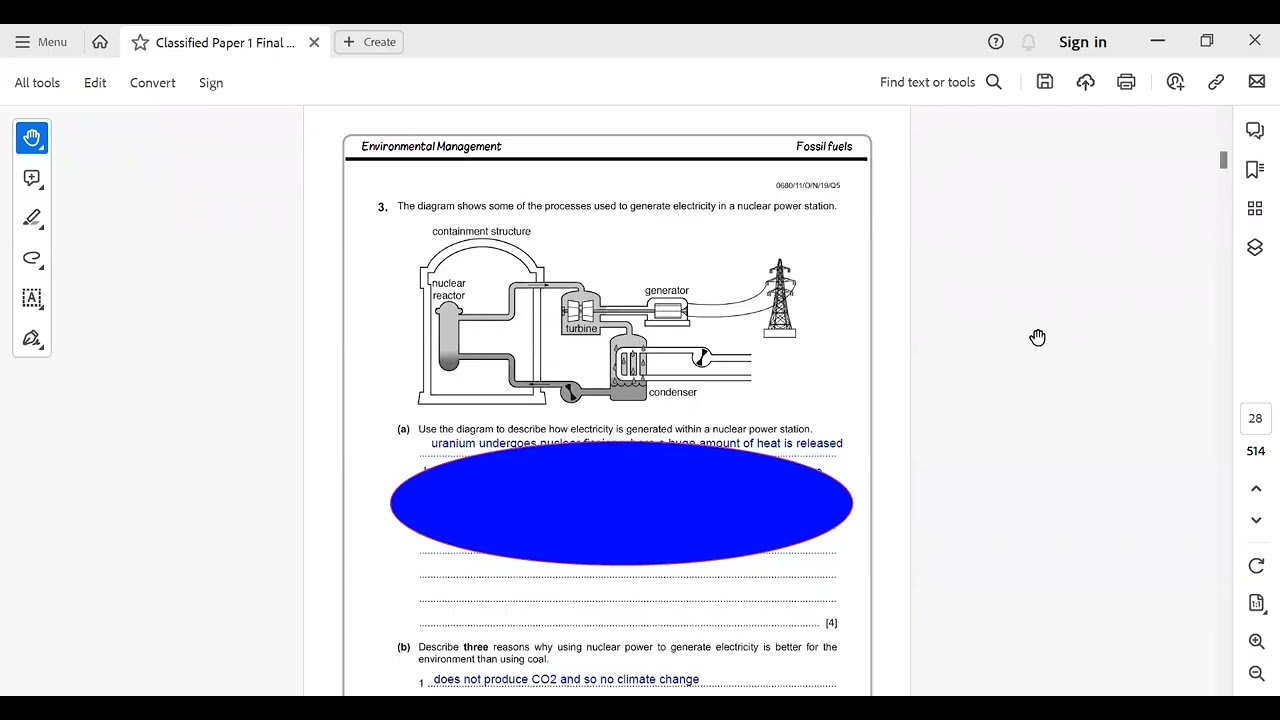Screen dimensions: 1280x720
Task: Click the Create new tab button
Action: pos(369,42)
